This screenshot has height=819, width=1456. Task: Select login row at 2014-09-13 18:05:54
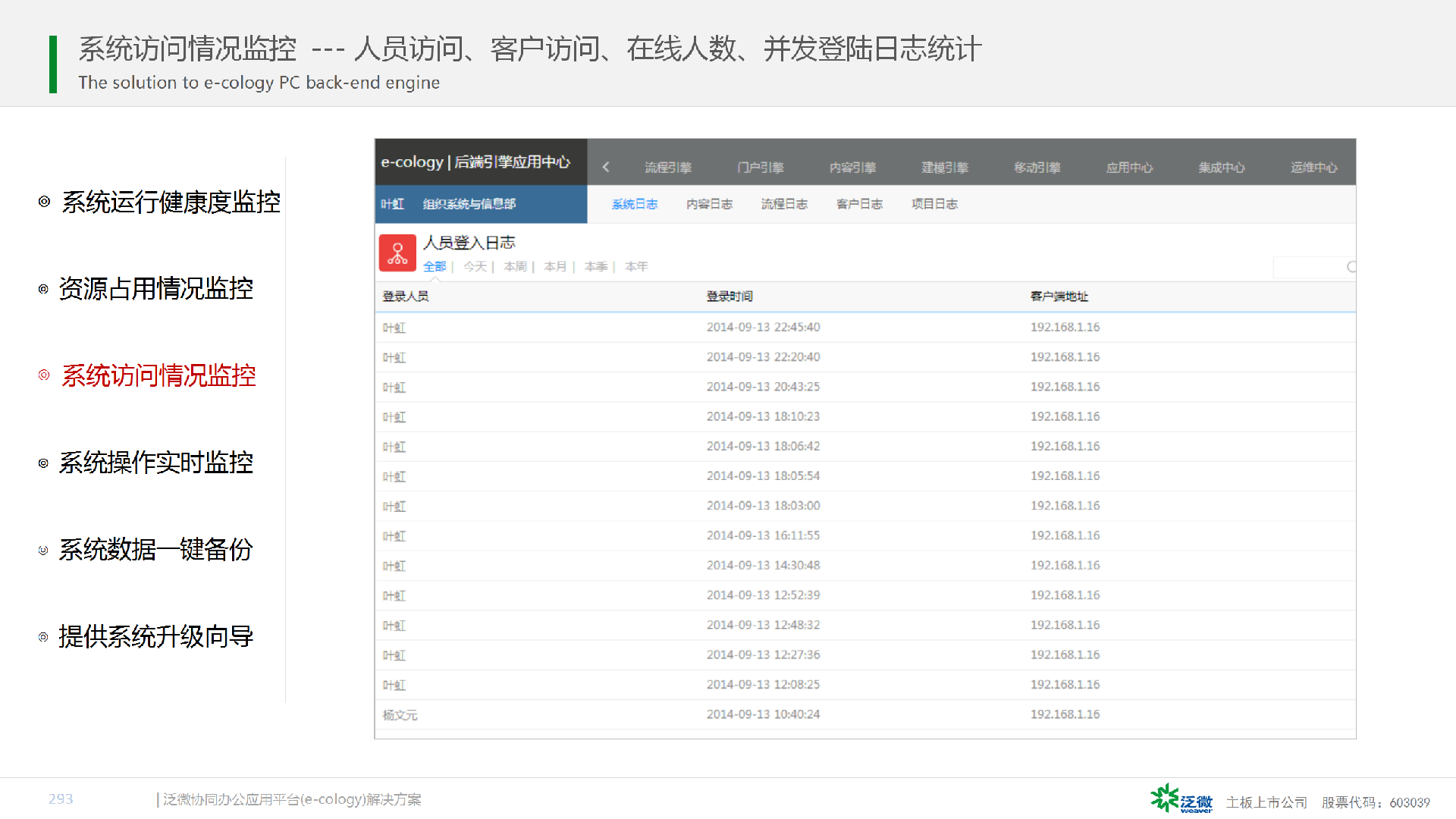[865, 476]
